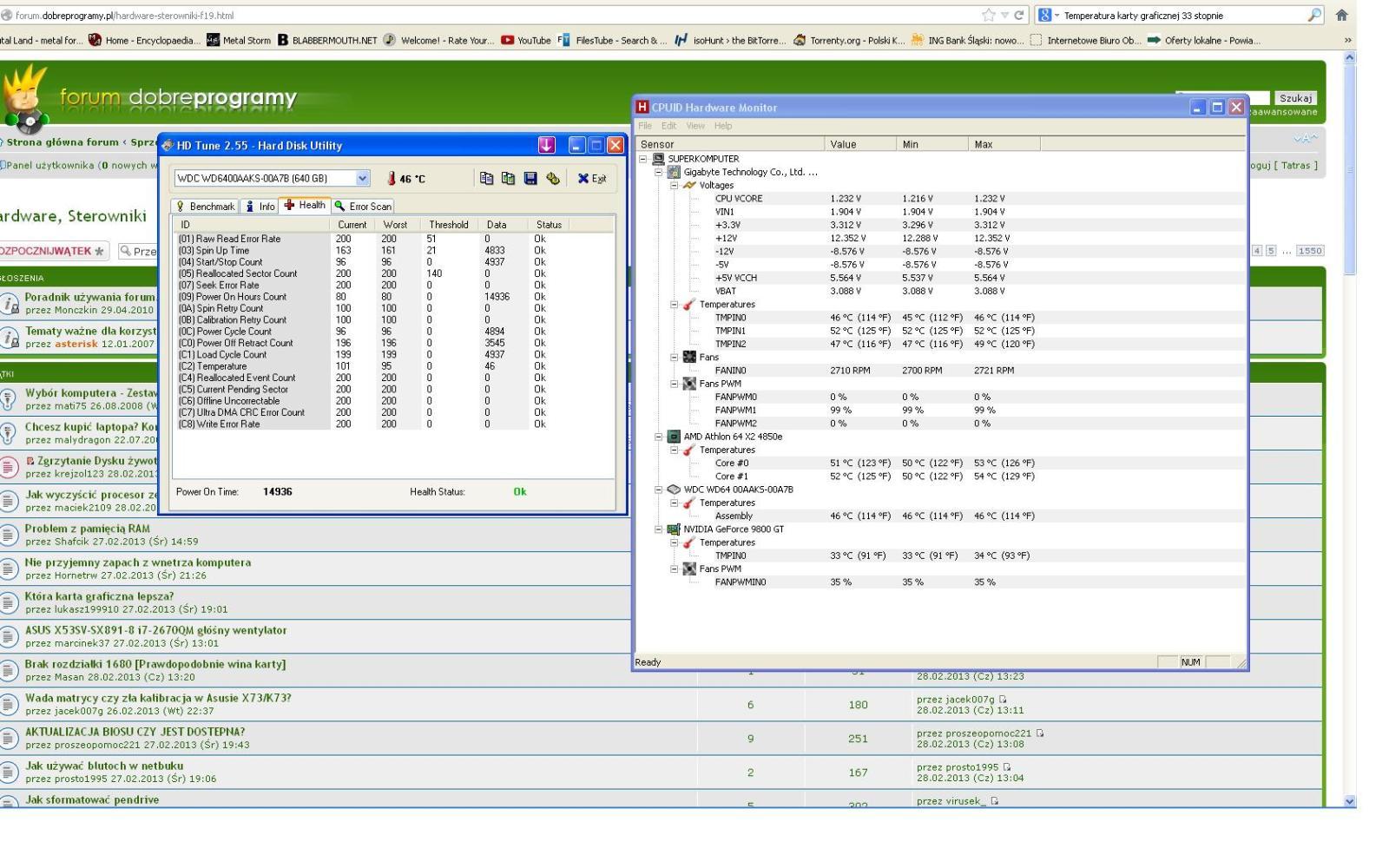Viewport: 1389px width, 868px height.
Task: Select the '(C2) Temperature' SMART row
Action: coord(392,366)
